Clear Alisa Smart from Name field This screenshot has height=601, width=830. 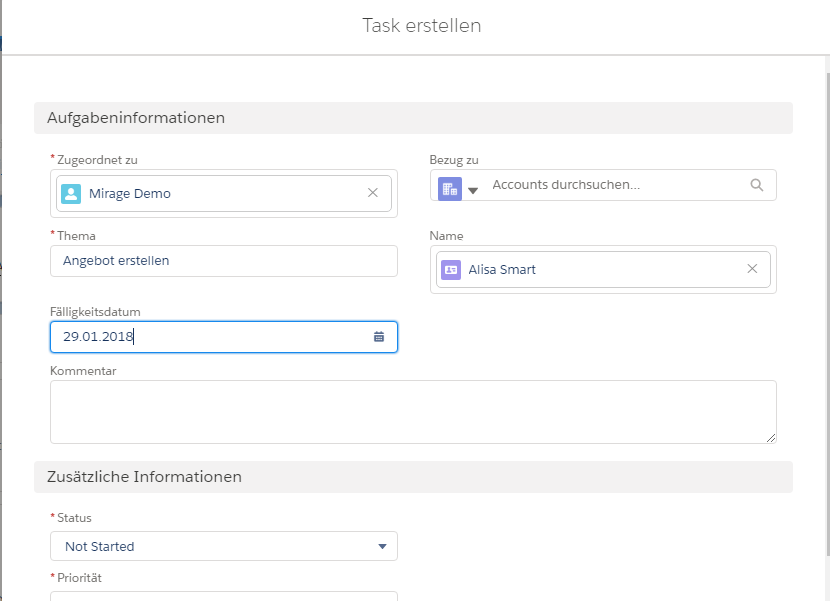[752, 269]
